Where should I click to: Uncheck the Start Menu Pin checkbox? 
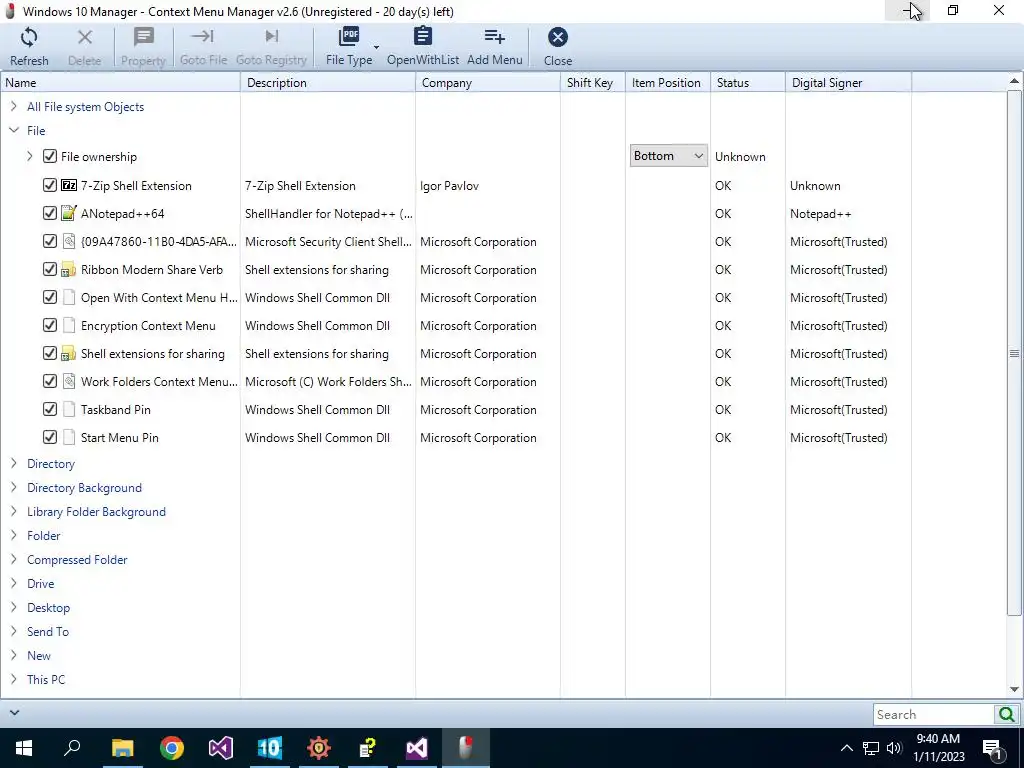pyautogui.click(x=50, y=438)
